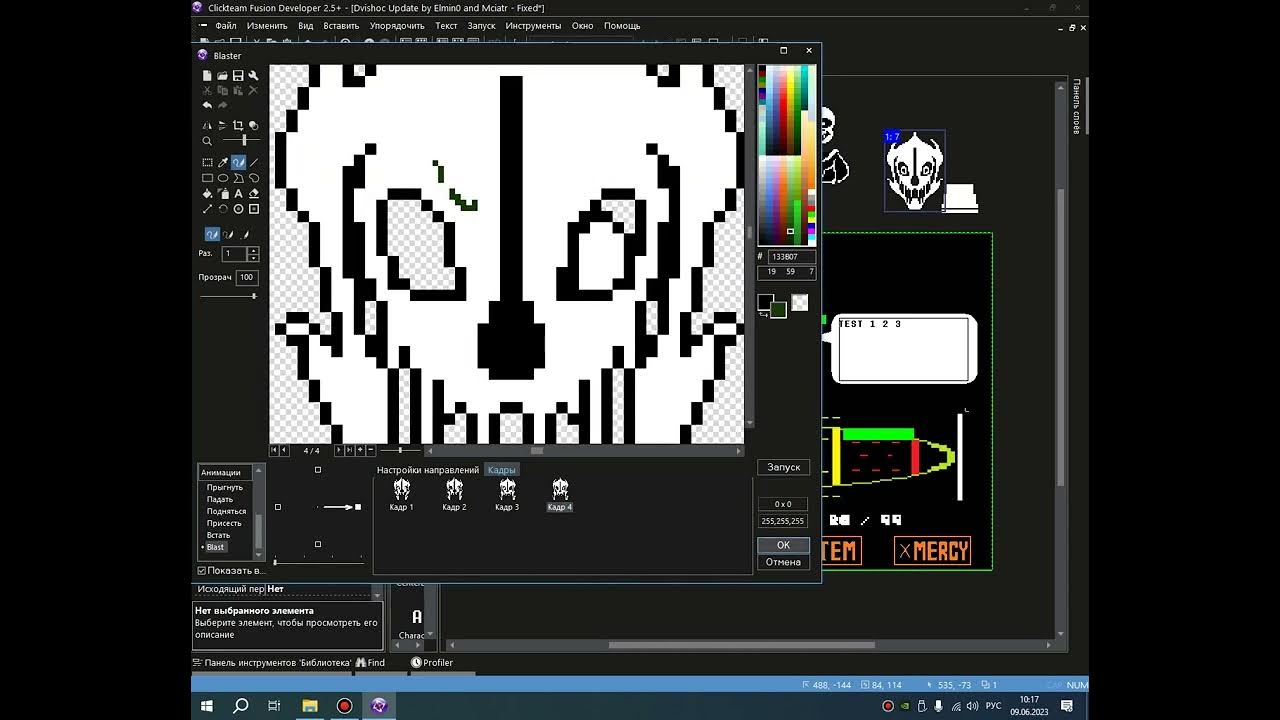Click the hex color field 133B07
The image size is (1280, 720).
[792, 257]
